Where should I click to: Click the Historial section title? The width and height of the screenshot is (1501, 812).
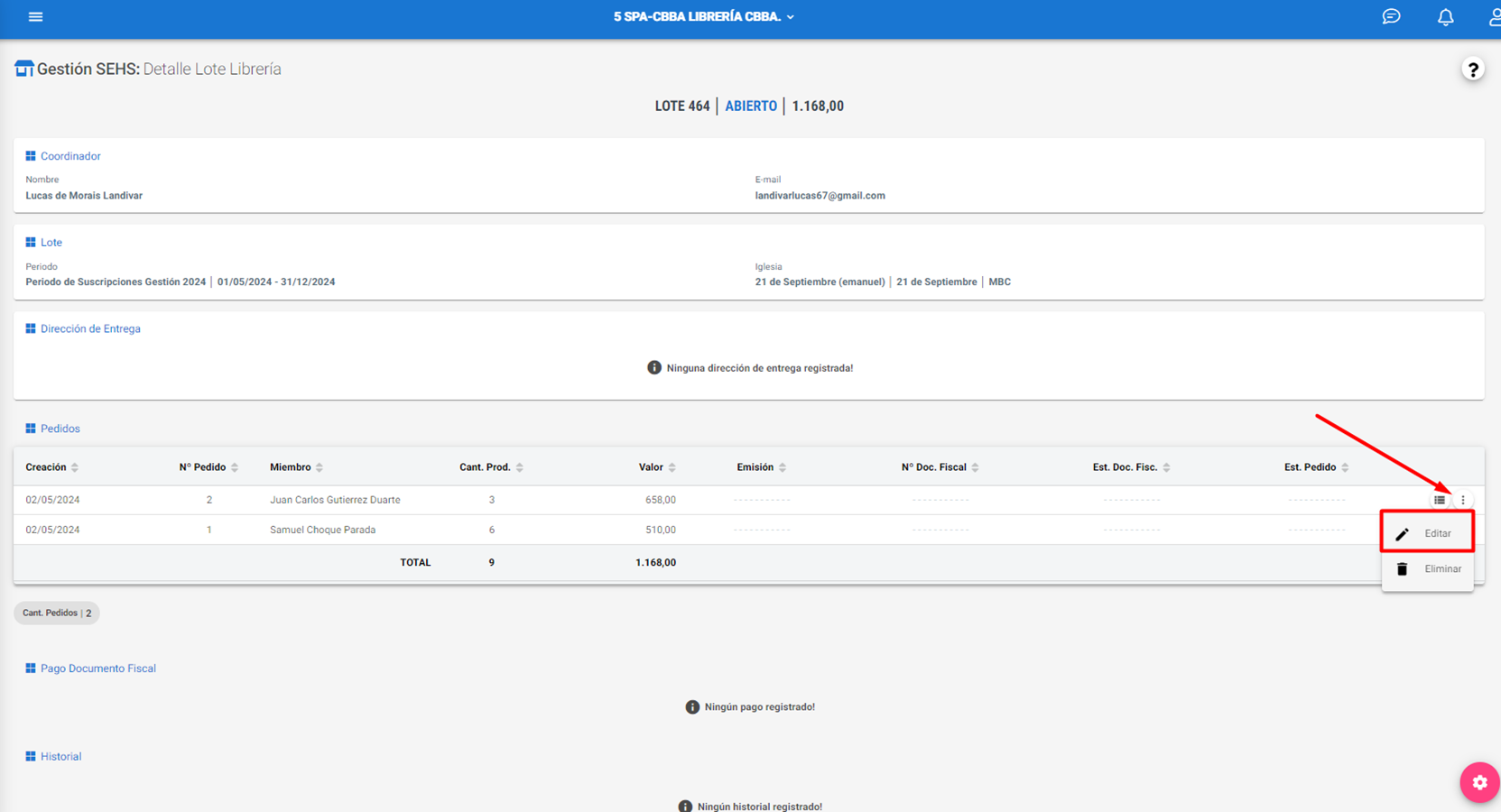pos(60,757)
